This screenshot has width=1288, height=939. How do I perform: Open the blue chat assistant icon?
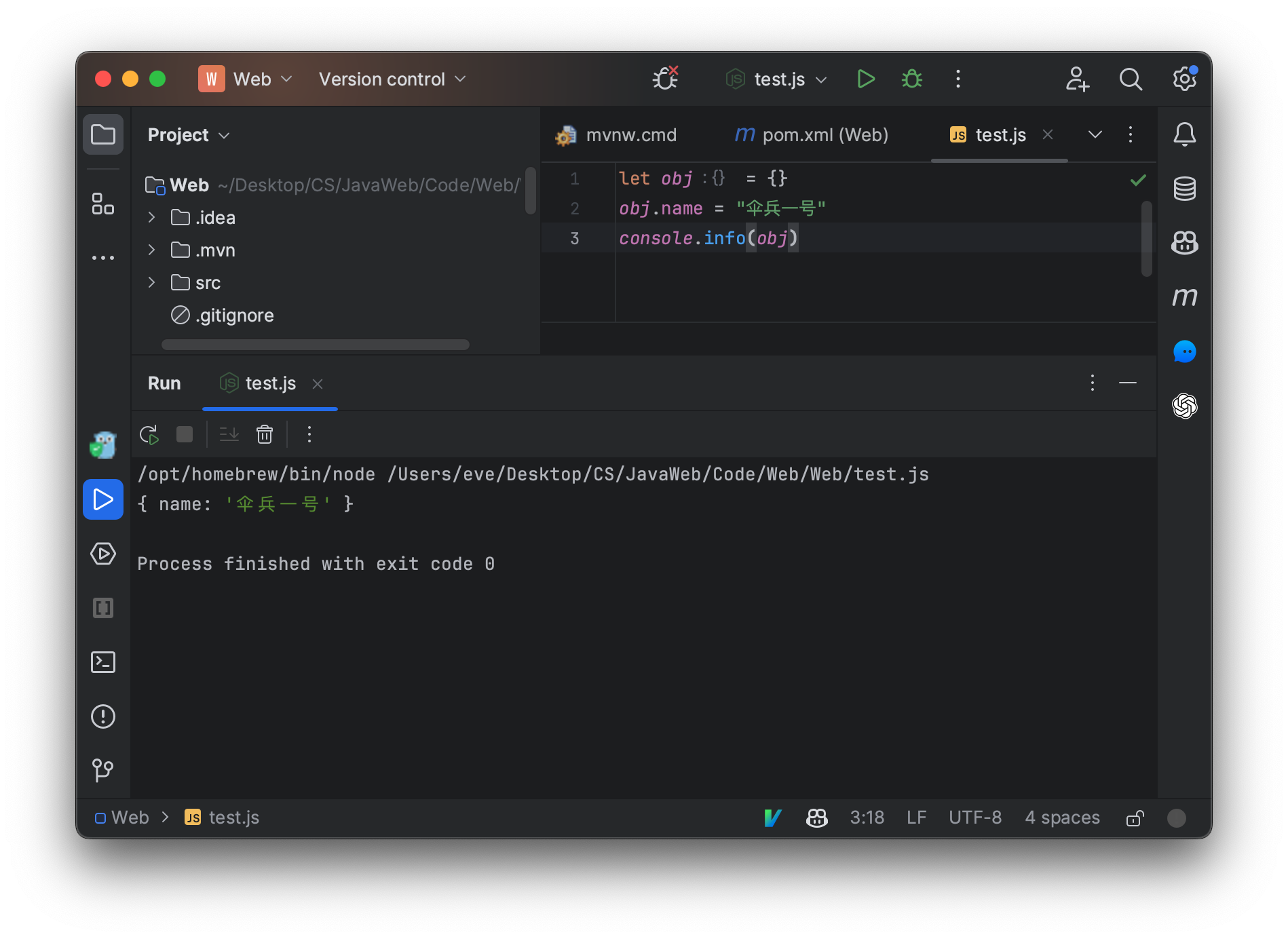point(1185,351)
